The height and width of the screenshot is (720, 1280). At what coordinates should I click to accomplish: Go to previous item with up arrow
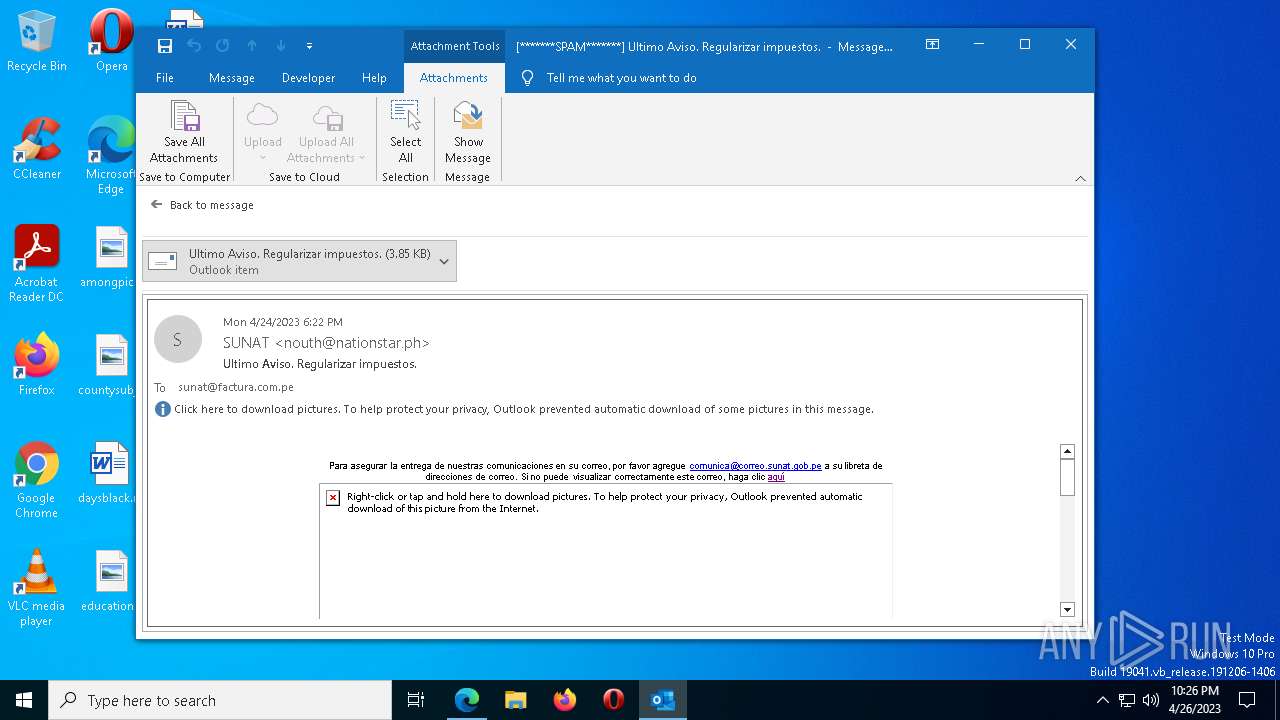[252, 46]
